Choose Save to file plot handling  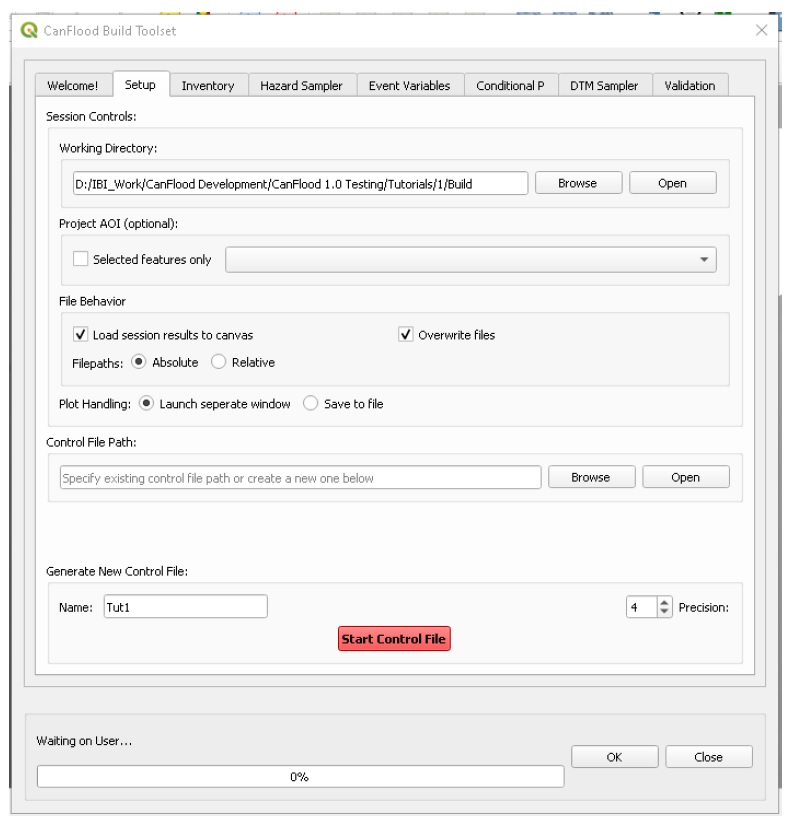tap(311, 403)
